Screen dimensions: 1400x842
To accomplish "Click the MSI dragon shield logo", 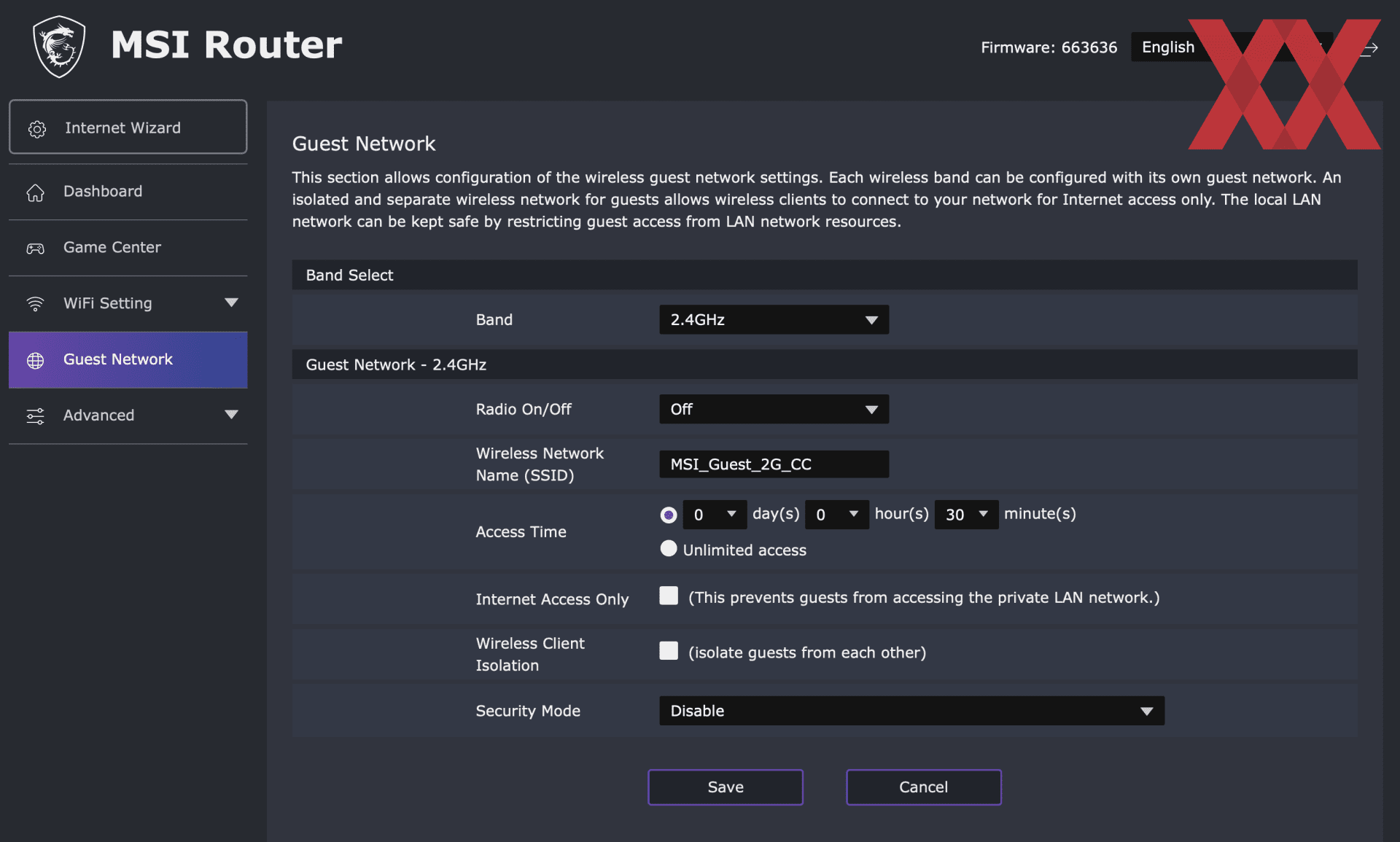I will (59, 46).
